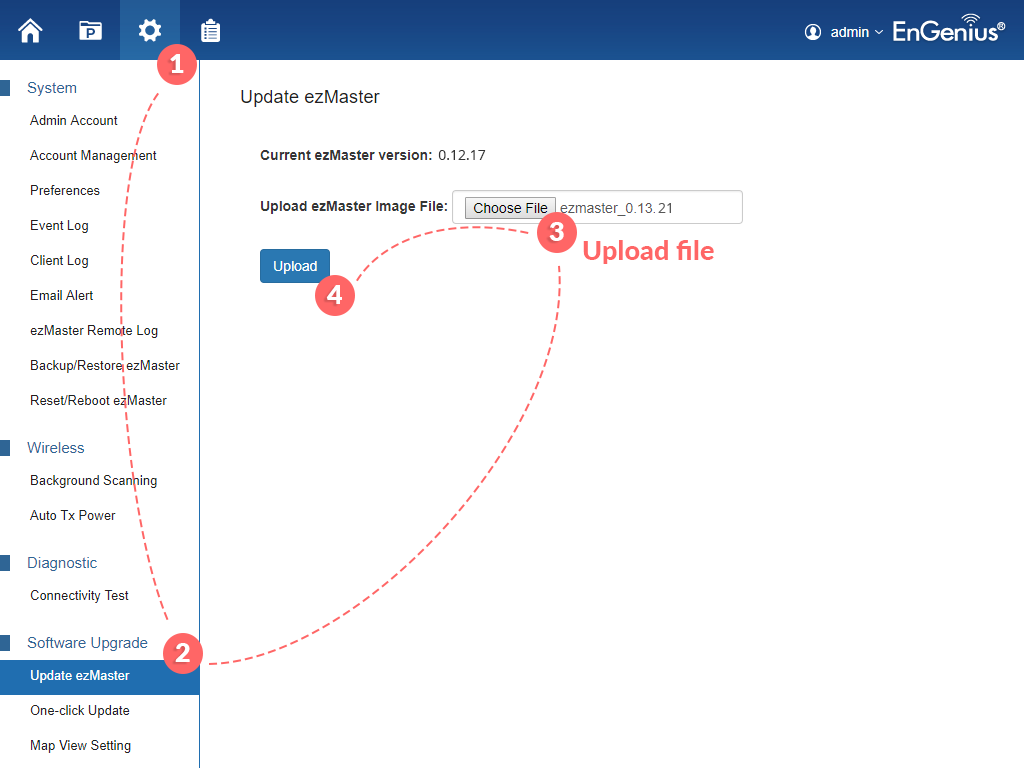This screenshot has width=1024, height=768.
Task: Open the clipboard list icon
Action: [210, 31]
